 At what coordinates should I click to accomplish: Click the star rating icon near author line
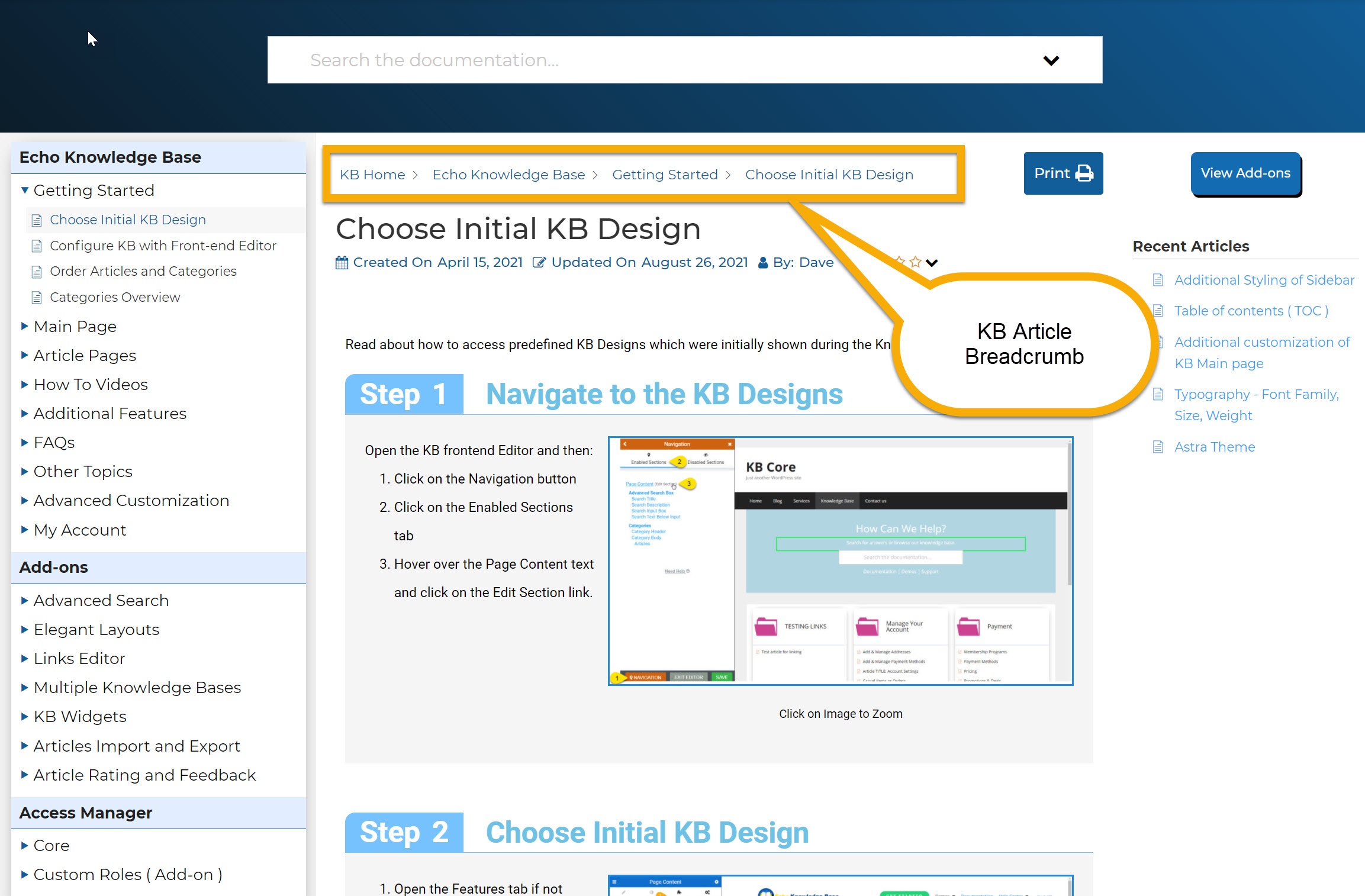click(915, 262)
